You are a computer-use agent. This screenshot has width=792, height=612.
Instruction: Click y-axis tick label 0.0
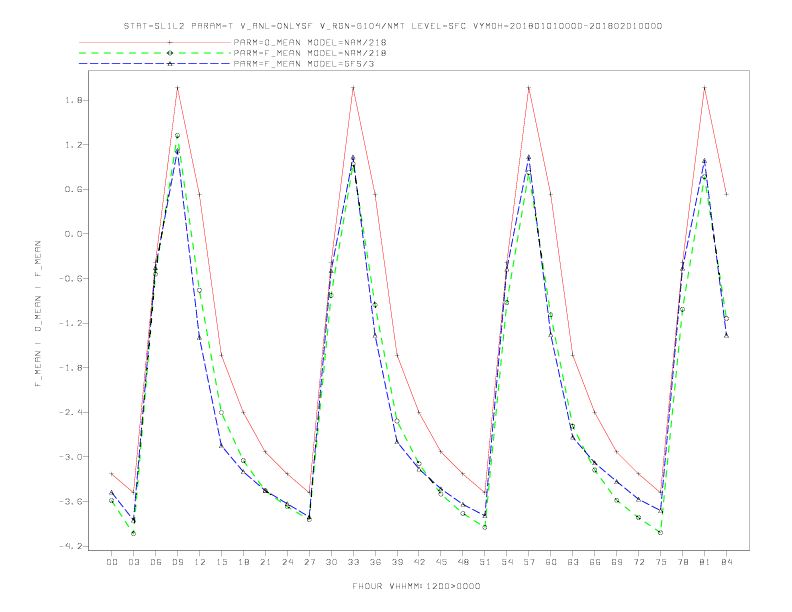tap(74, 234)
